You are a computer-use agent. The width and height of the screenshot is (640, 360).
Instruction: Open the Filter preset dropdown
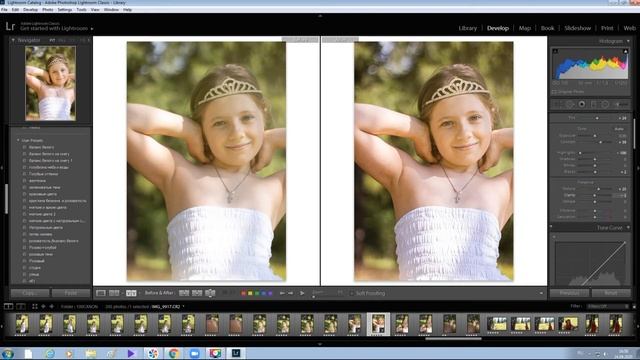pos(607,307)
